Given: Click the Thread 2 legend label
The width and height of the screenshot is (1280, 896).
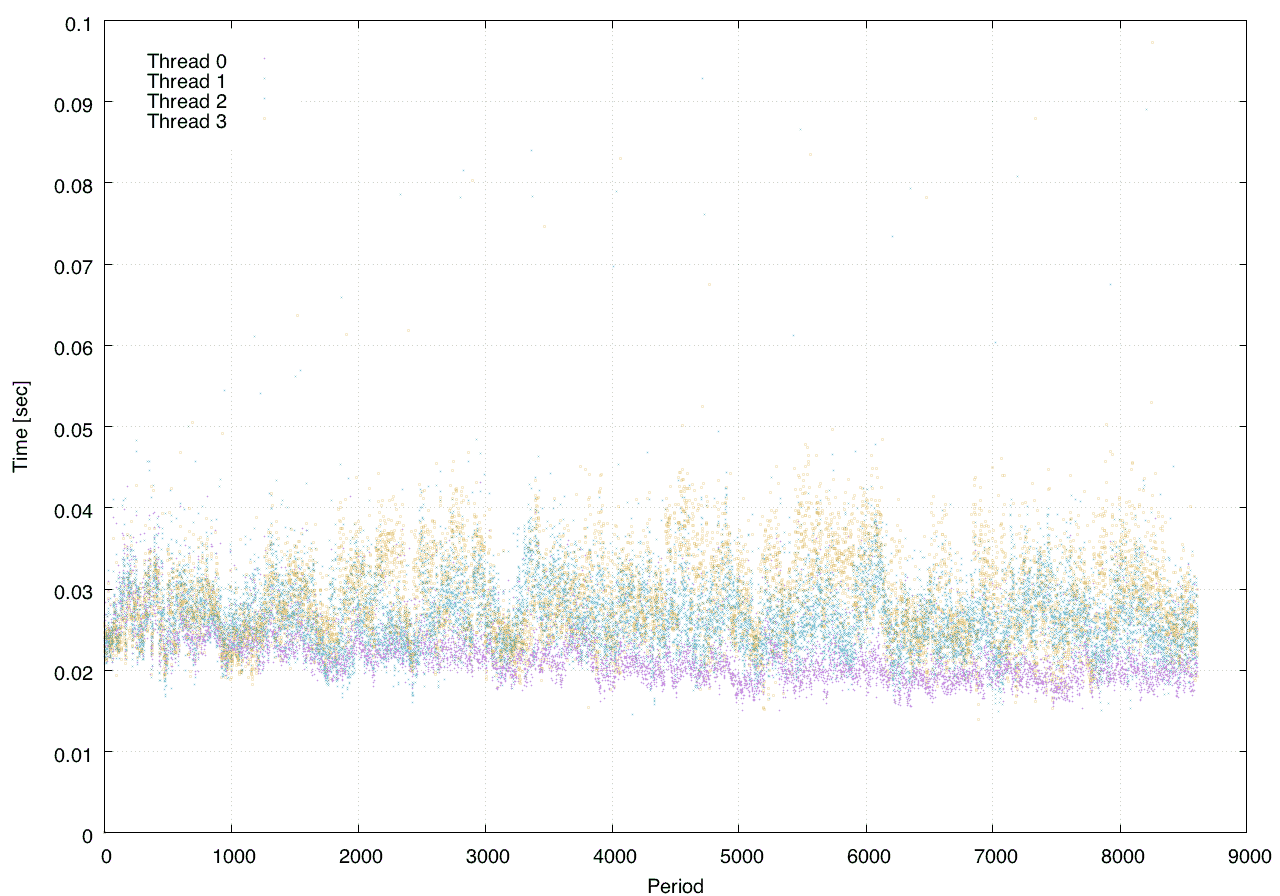Looking at the screenshot, I should click(x=187, y=102).
